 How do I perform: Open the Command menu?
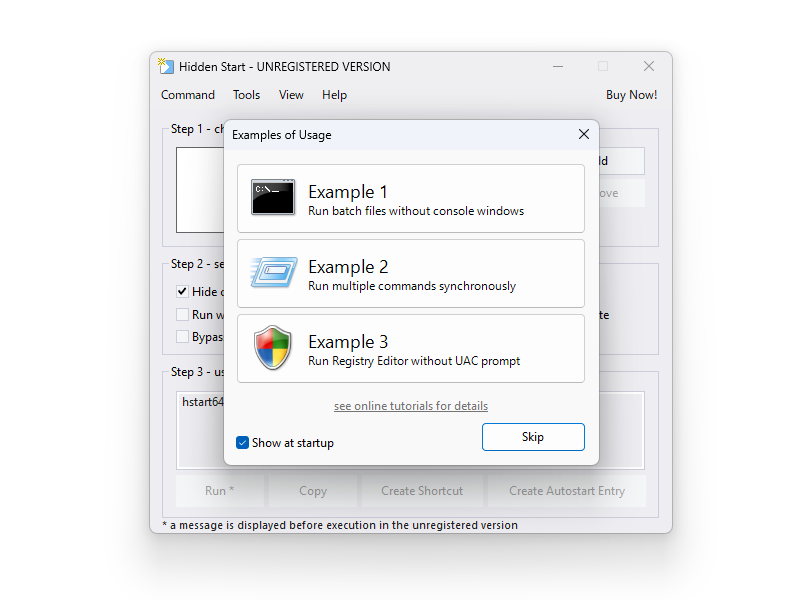coord(188,95)
